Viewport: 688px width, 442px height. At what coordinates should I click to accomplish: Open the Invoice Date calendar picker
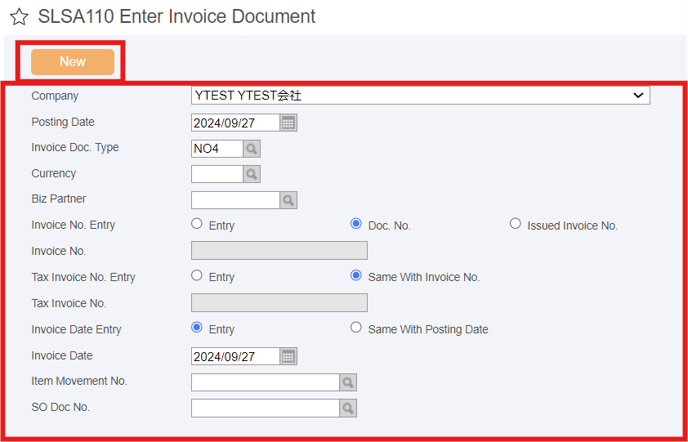[x=288, y=356]
